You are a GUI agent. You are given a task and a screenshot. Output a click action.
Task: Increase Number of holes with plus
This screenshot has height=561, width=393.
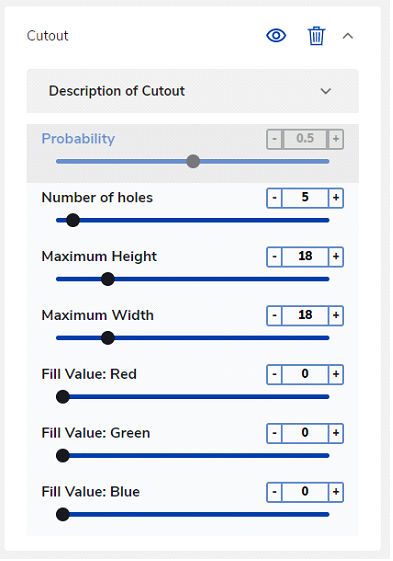336,198
